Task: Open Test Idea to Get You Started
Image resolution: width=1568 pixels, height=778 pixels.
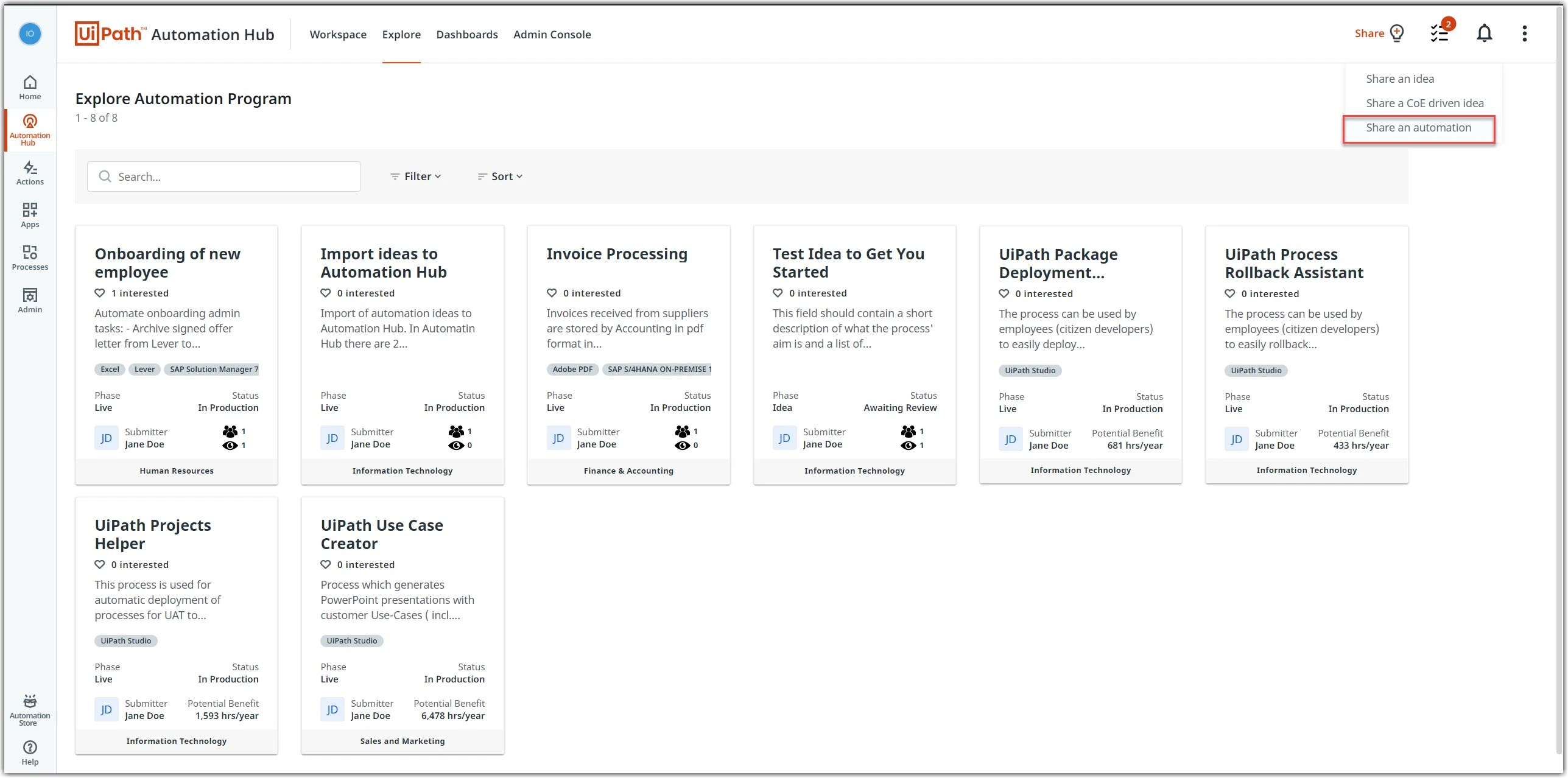Action: tap(848, 262)
